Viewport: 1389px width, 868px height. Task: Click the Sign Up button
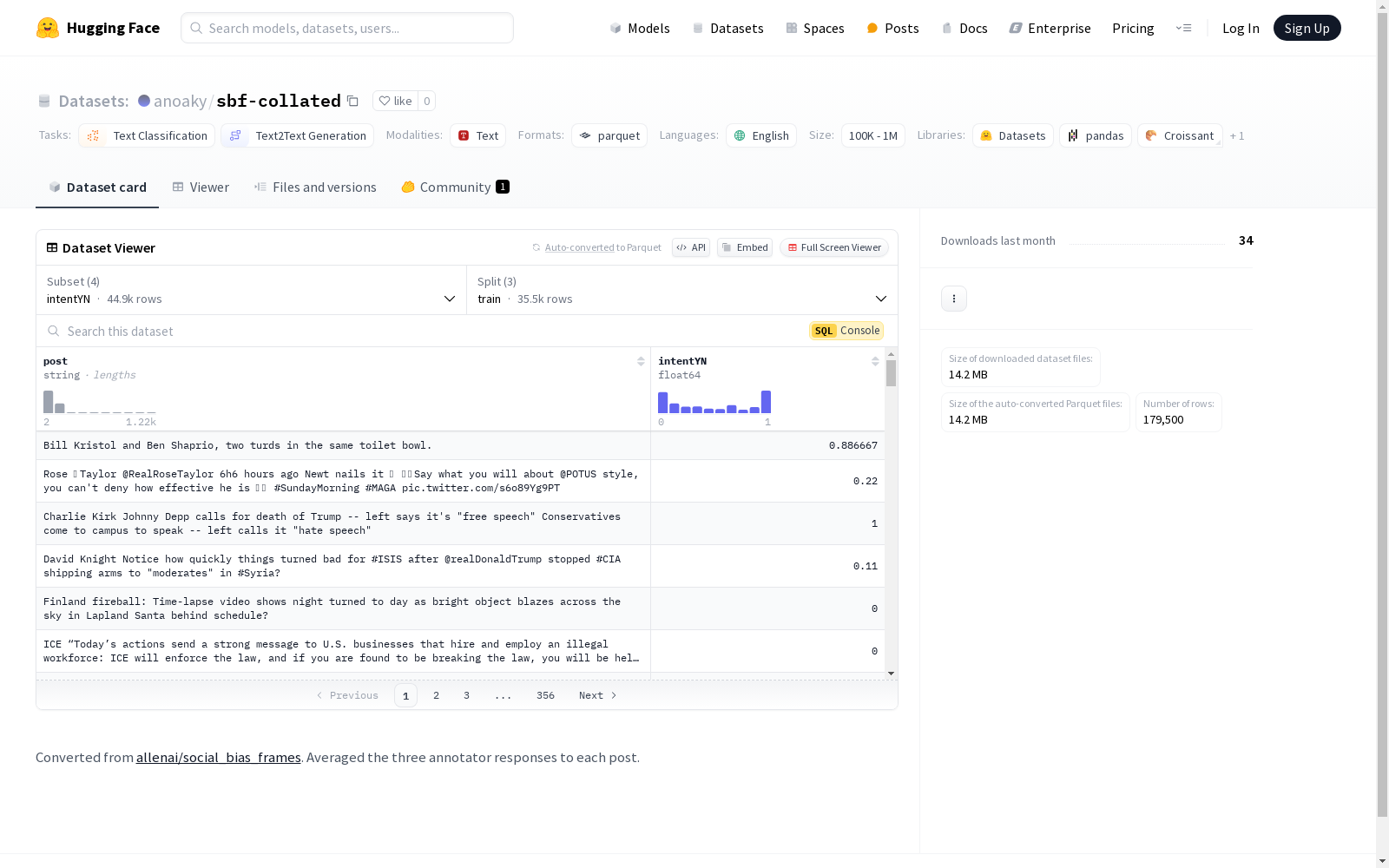[x=1307, y=28]
